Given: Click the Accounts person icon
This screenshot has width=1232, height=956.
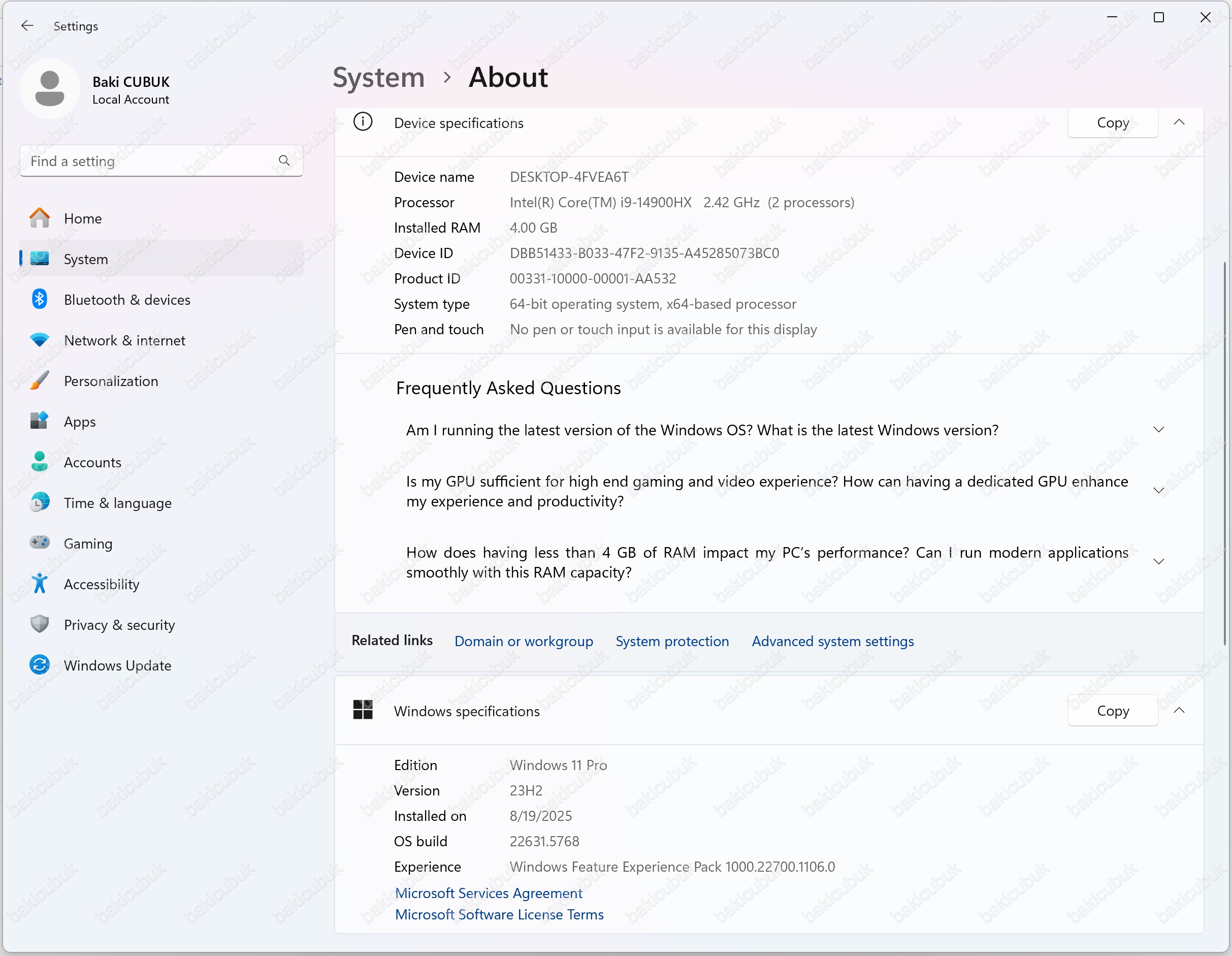Looking at the screenshot, I should (40, 462).
